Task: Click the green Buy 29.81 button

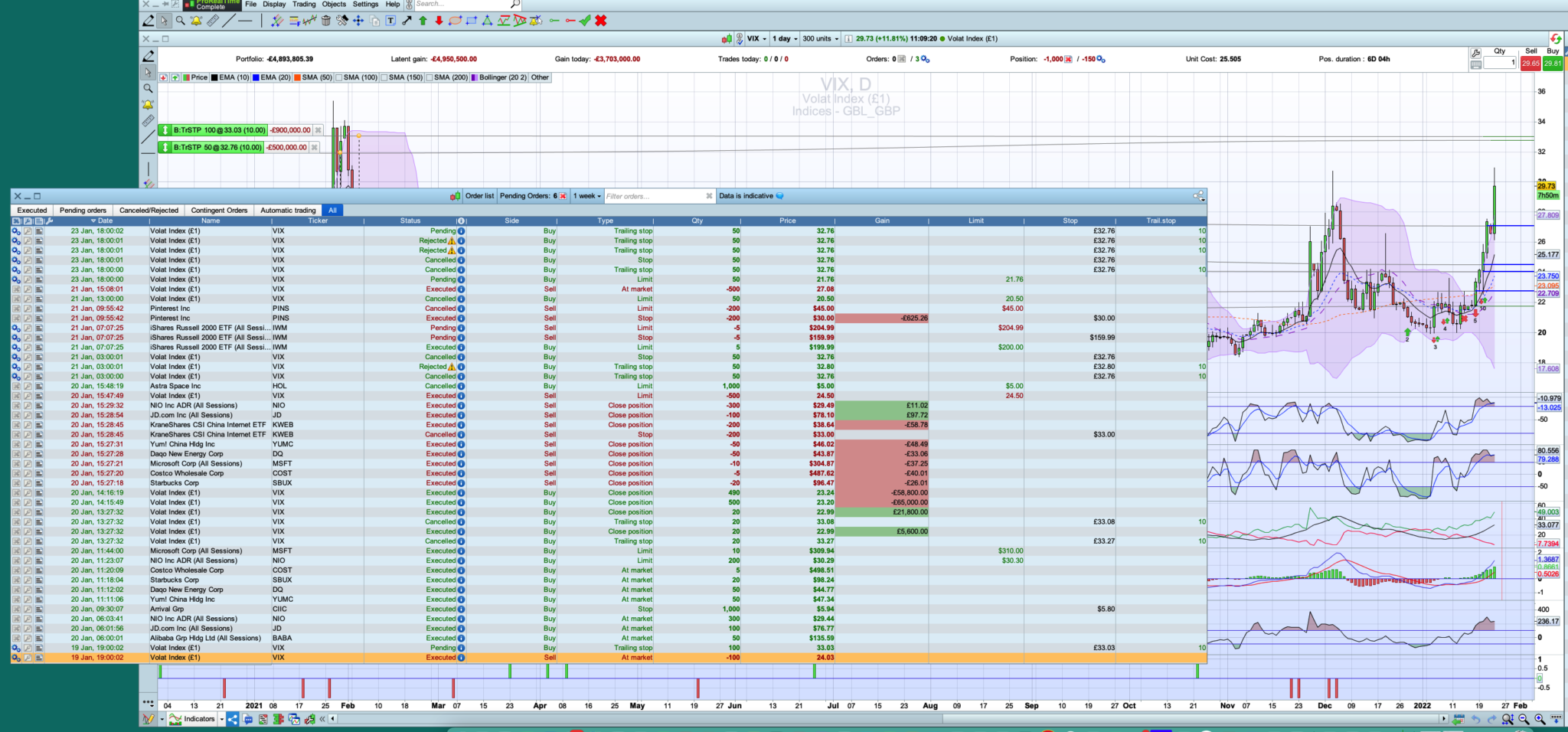Action: [x=1553, y=64]
